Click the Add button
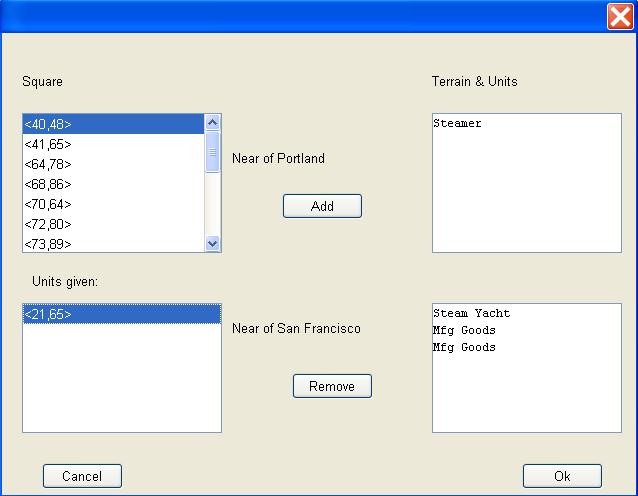The image size is (638, 496). (x=322, y=206)
